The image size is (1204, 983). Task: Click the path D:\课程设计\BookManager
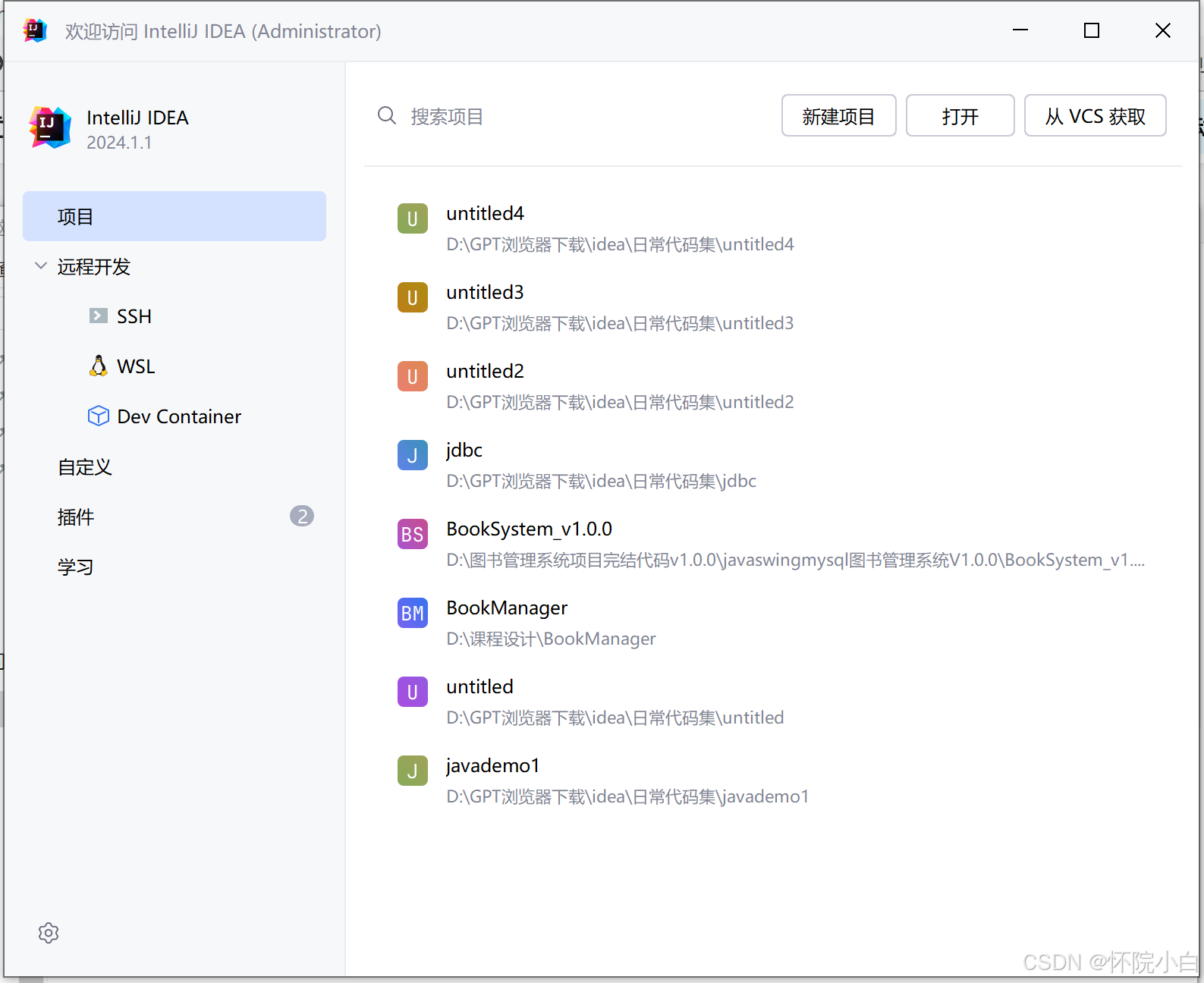(551, 639)
